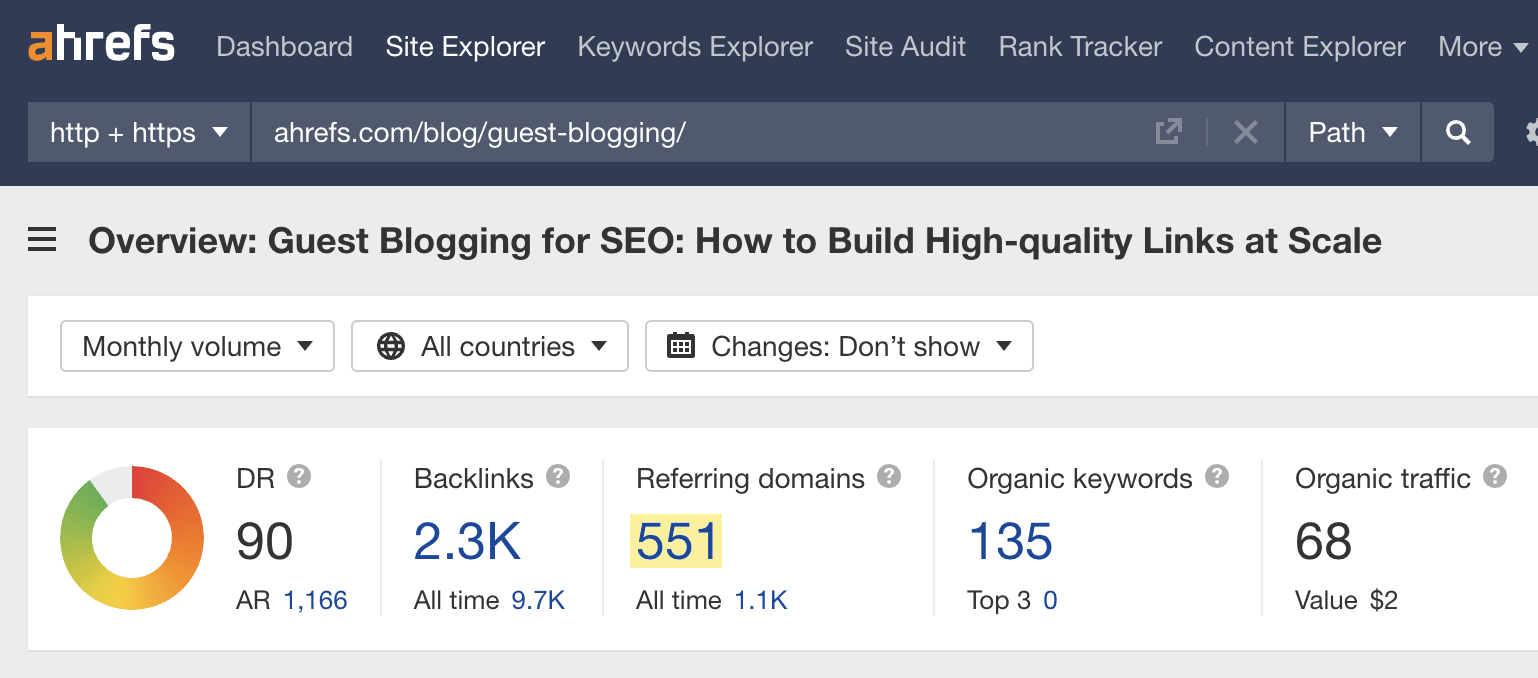Image resolution: width=1538 pixels, height=678 pixels.
Task: Click the Backlinks help question mark
Action: 558,476
